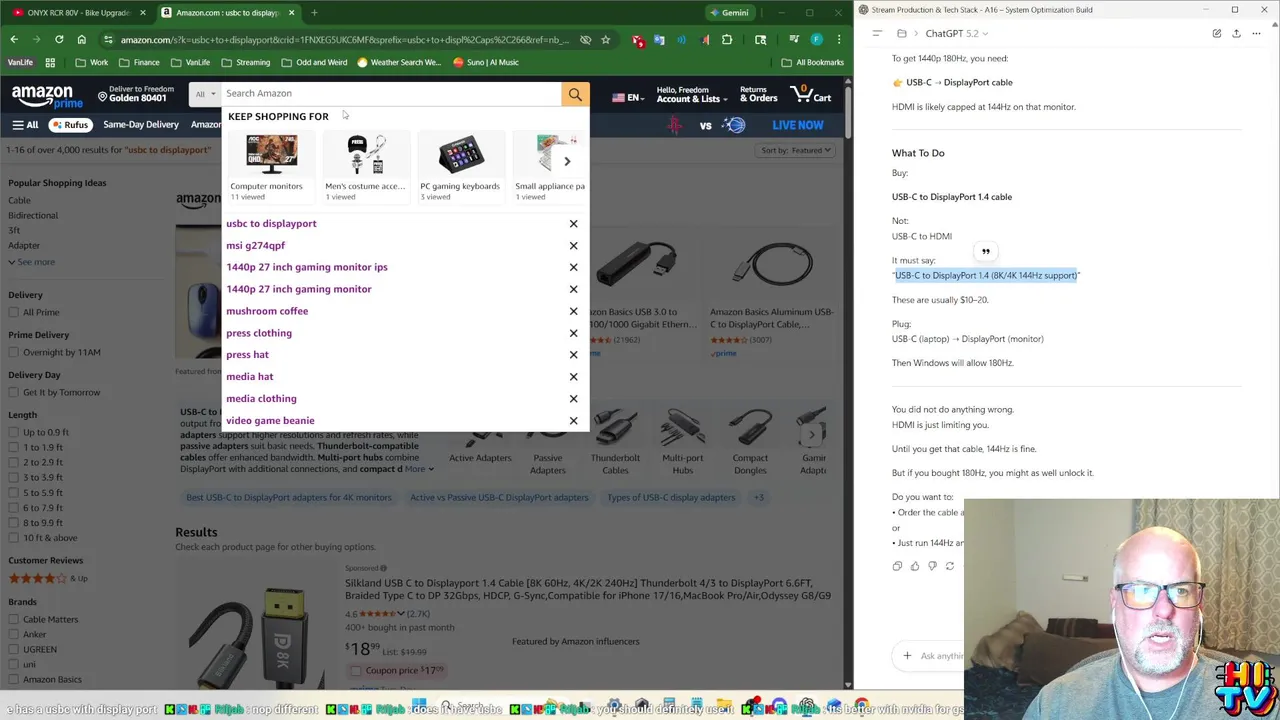Check the Cable Matters brand checkbox
The width and height of the screenshot is (1280, 720).
pyautogui.click(x=14, y=619)
